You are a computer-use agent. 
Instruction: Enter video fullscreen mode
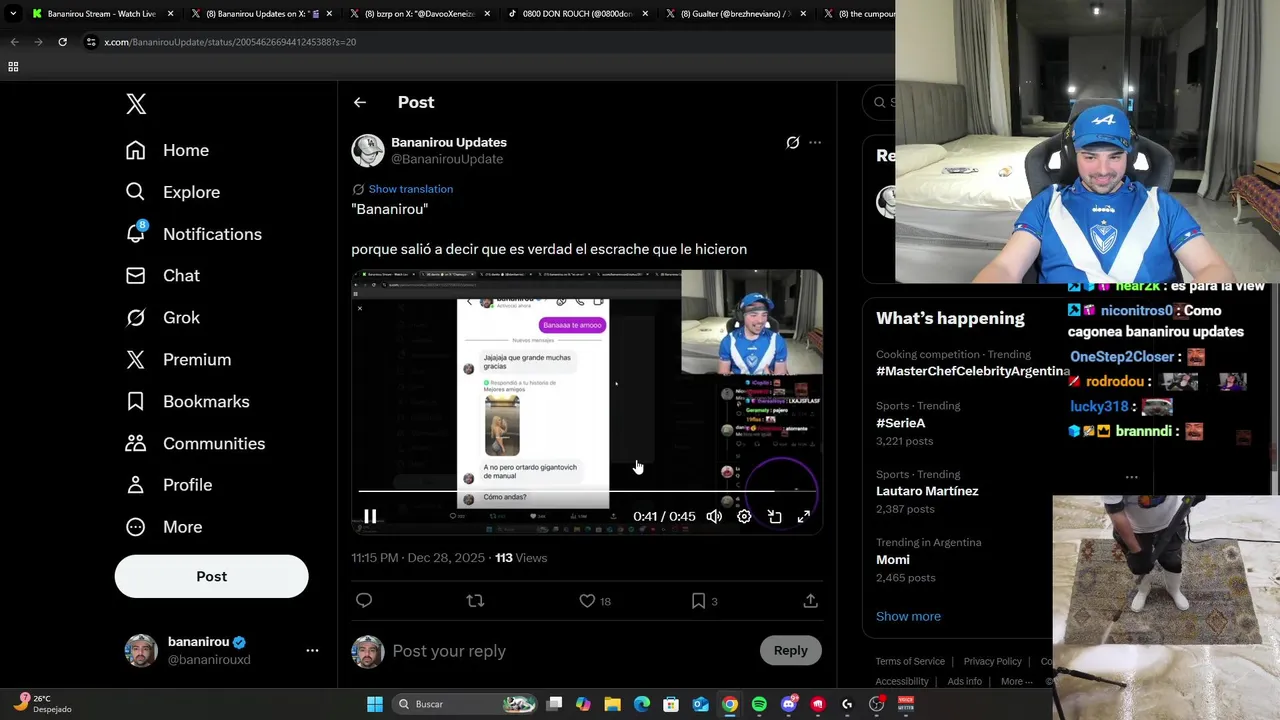pyautogui.click(x=803, y=517)
